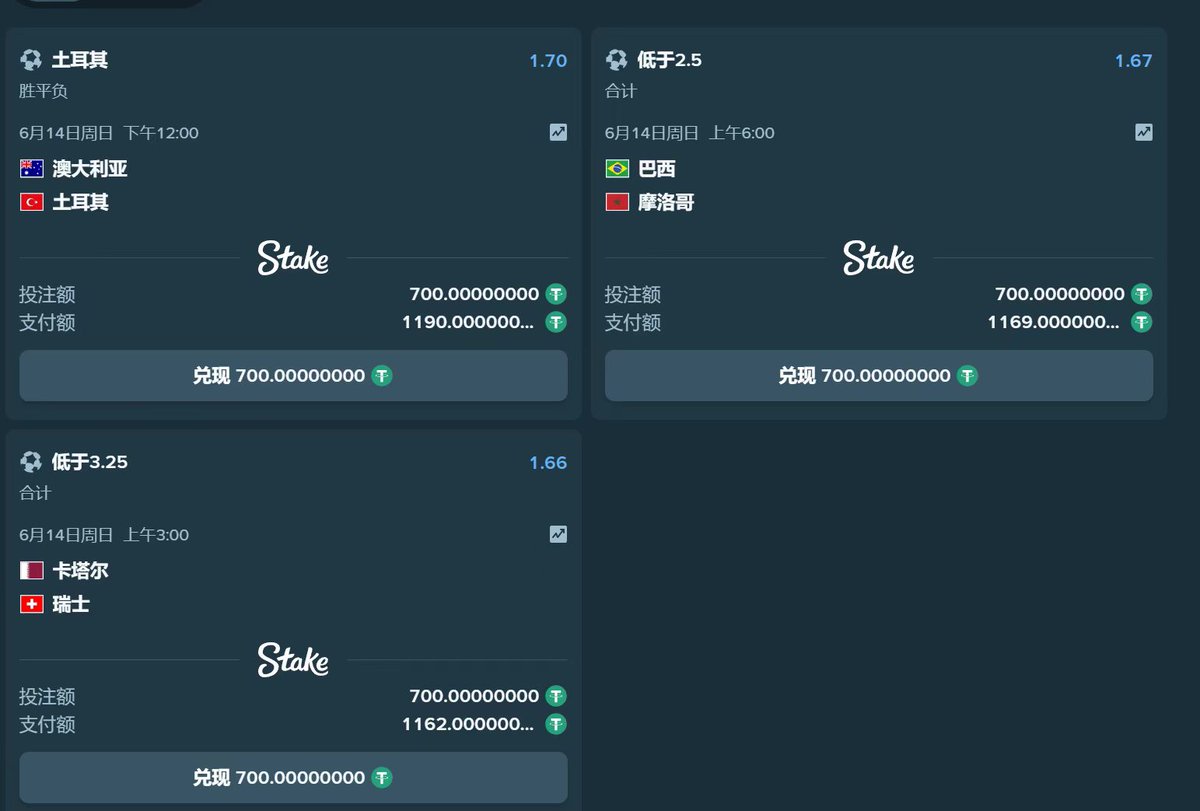This screenshot has width=1200, height=811.
Task: Click the Switzerland flag icon
Action: (32, 604)
